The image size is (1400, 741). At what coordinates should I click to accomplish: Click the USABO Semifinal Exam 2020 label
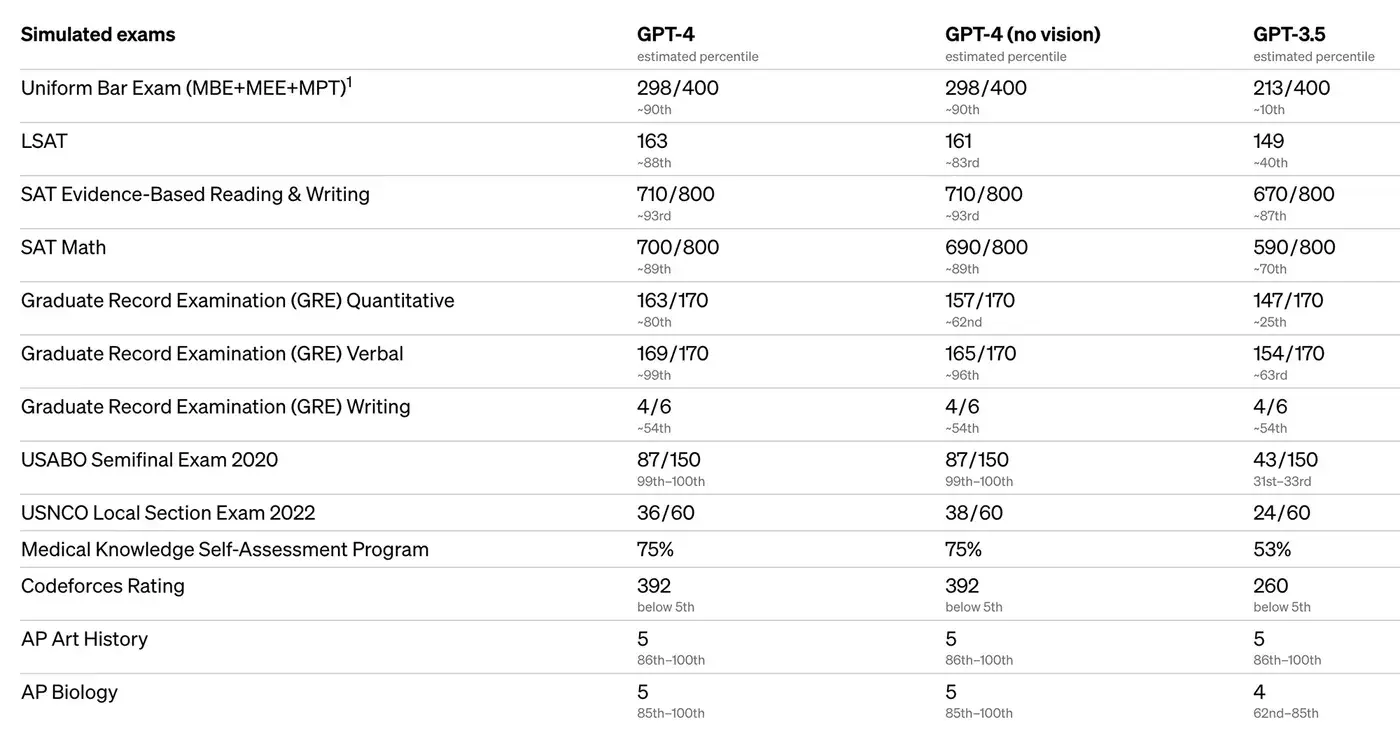[149, 460]
